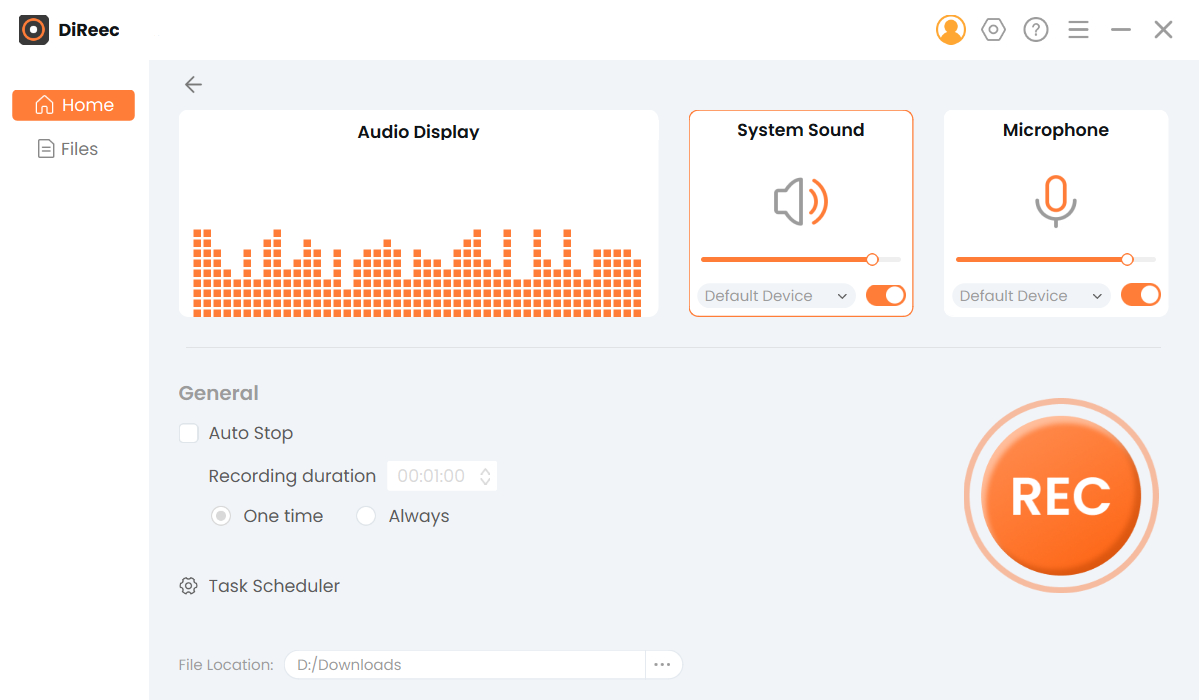Open the file location browse menu
Screen dimensions: 1199x700
[663, 664]
